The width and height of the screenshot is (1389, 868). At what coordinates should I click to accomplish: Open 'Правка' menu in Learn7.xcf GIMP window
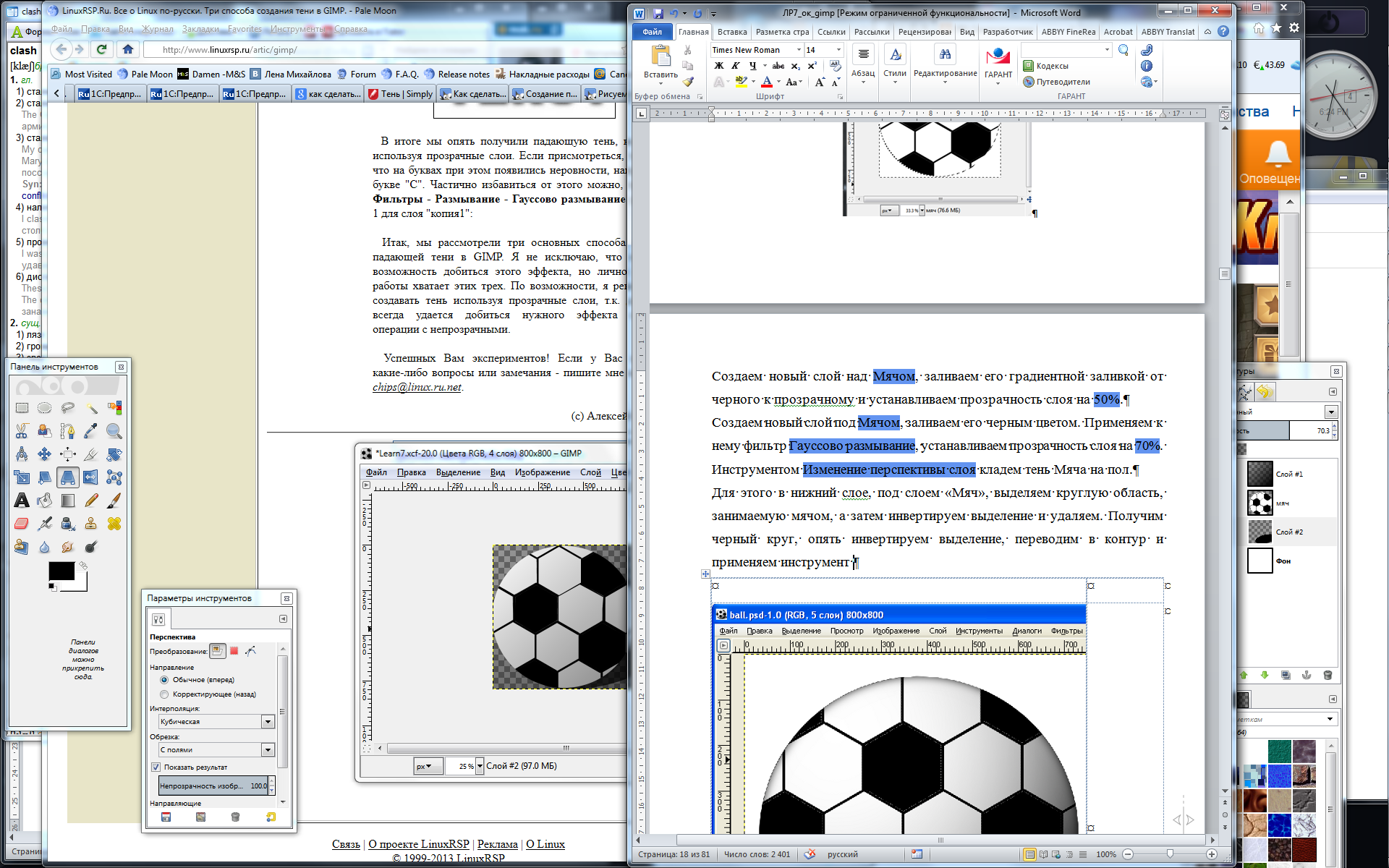[411, 472]
